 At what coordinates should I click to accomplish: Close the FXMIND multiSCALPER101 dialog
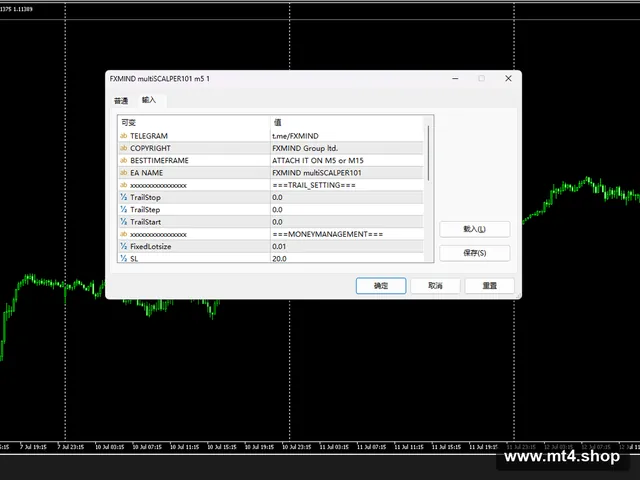click(x=508, y=78)
